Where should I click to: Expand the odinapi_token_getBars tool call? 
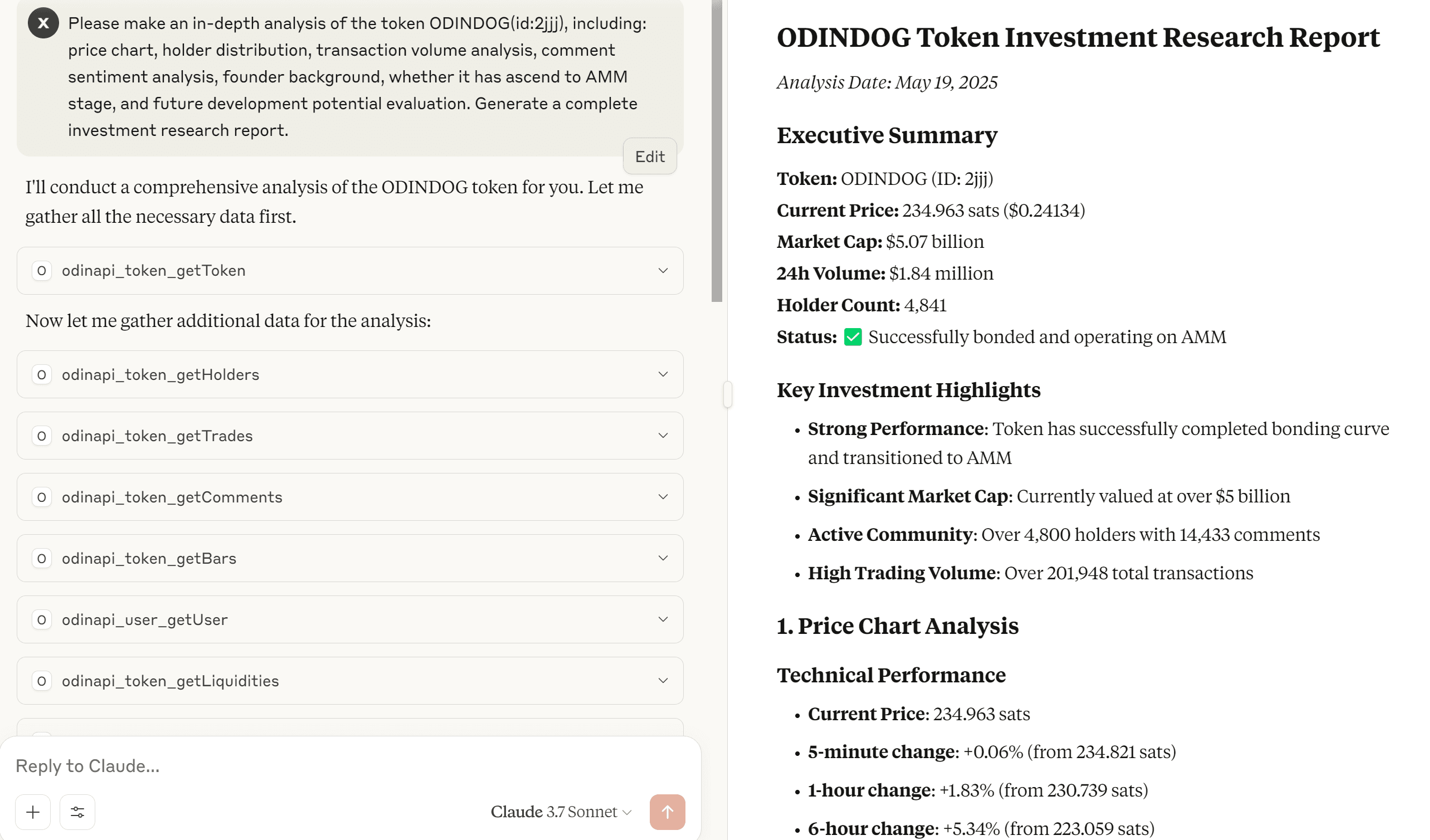pos(350,558)
